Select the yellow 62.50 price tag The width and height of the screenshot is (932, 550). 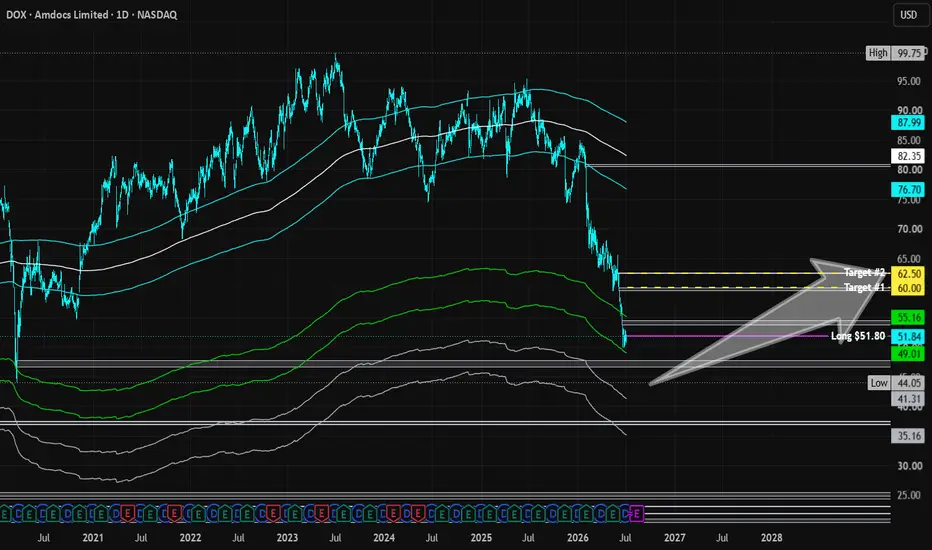point(908,274)
